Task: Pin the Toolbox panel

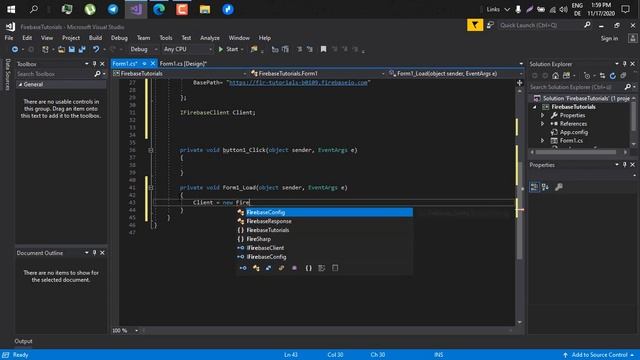Action: click(x=94, y=64)
